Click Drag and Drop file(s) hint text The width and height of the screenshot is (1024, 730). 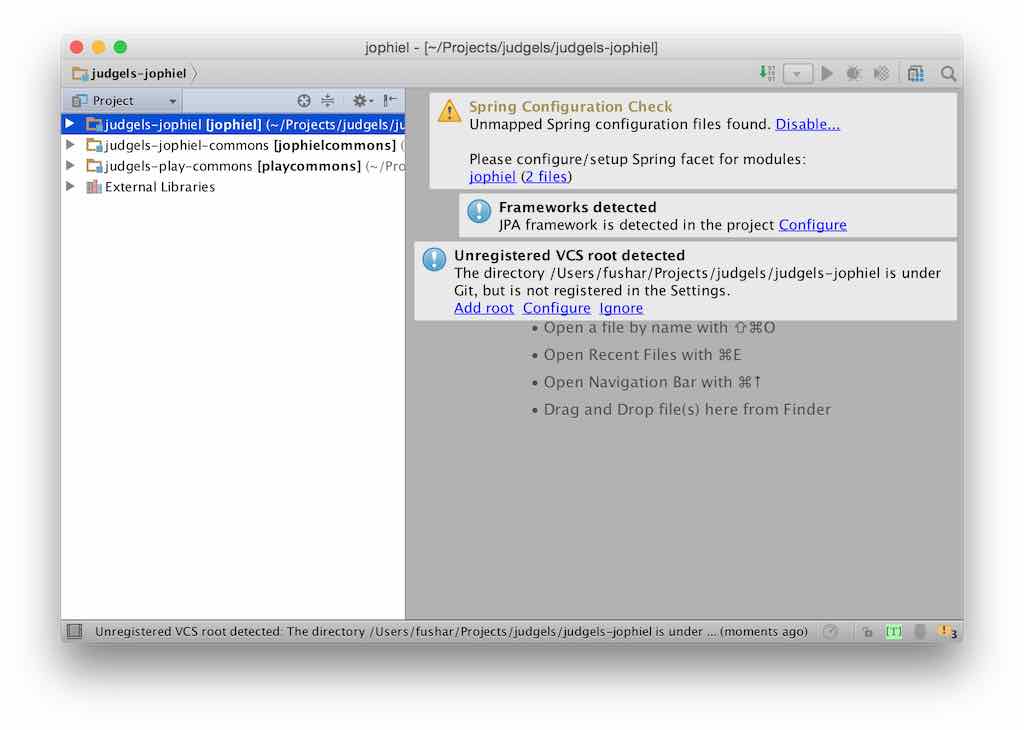(x=687, y=409)
